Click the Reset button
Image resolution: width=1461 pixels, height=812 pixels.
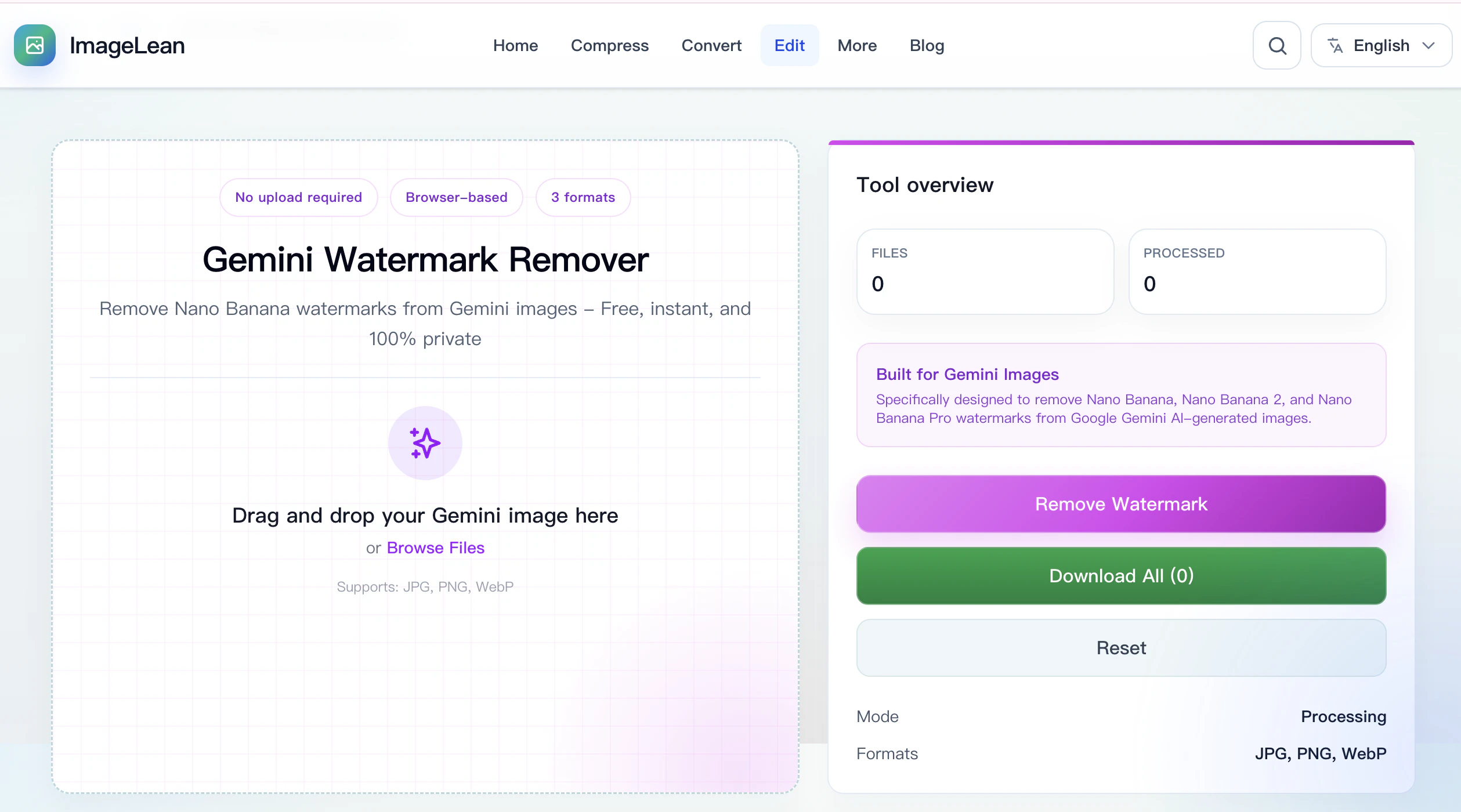[x=1121, y=647]
